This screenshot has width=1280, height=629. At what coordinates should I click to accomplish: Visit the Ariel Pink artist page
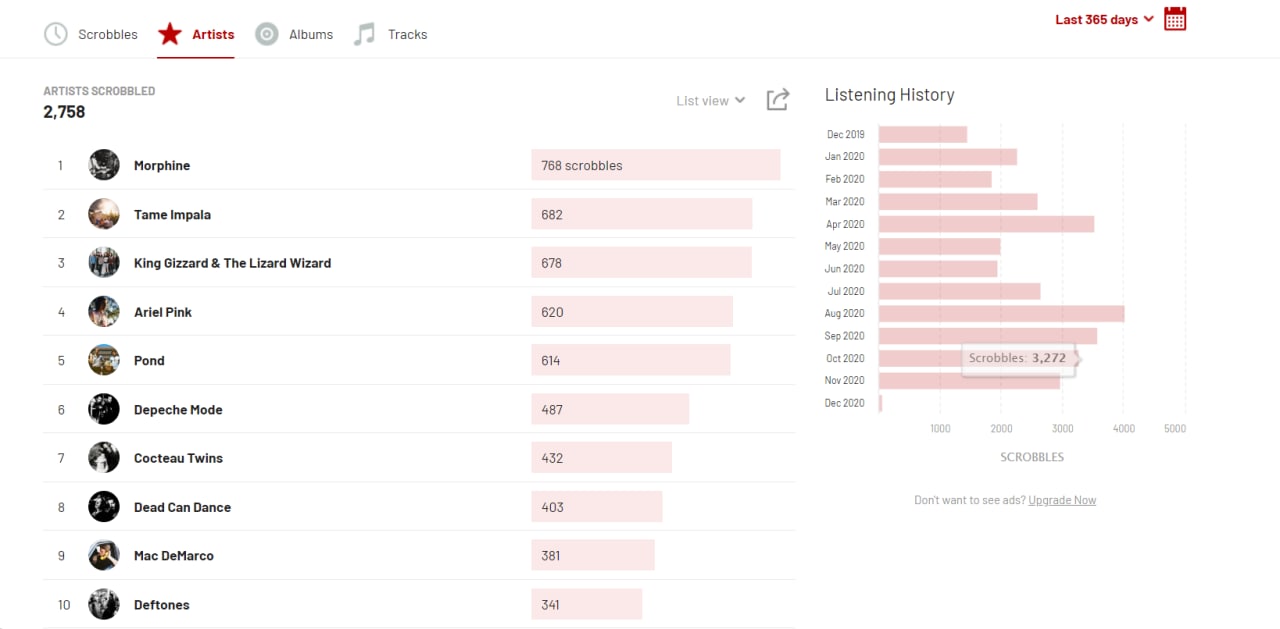163,312
